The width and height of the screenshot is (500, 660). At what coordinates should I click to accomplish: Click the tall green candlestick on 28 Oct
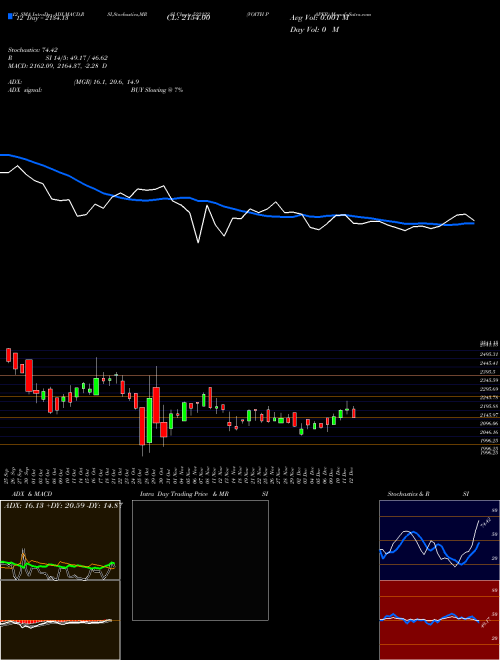point(149,420)
